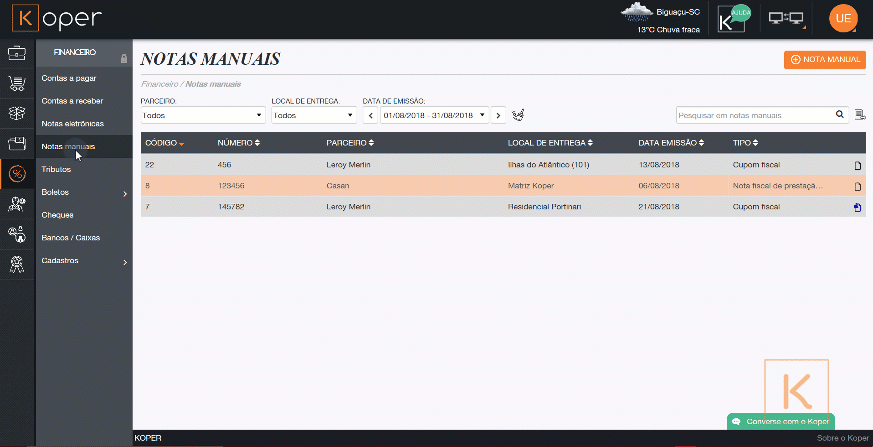The height and width of the screenshot is (447, 873).
Task: Click the list options icon next to search
Action: 860,115
